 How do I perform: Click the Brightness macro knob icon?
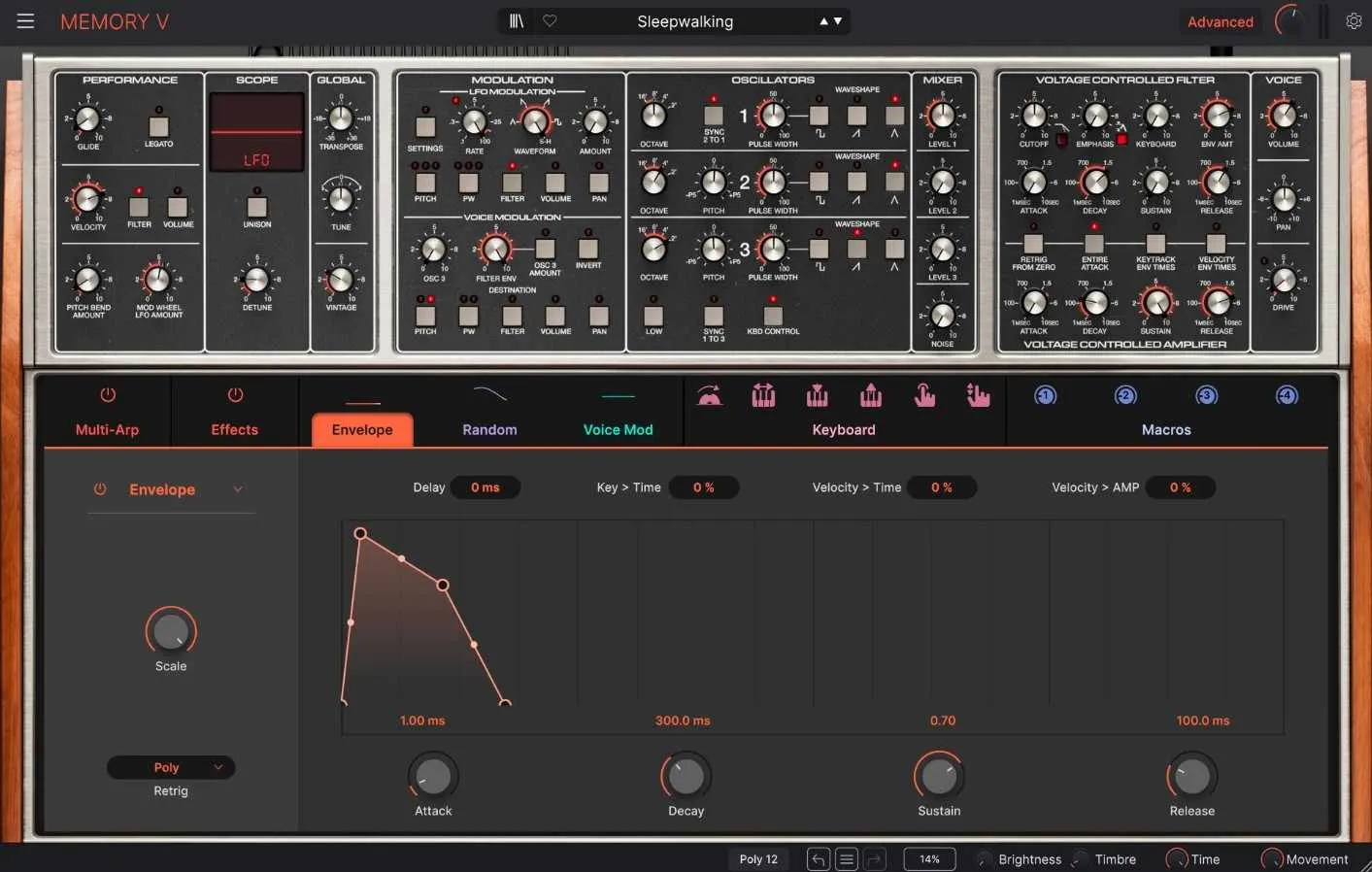pos(985,859)
